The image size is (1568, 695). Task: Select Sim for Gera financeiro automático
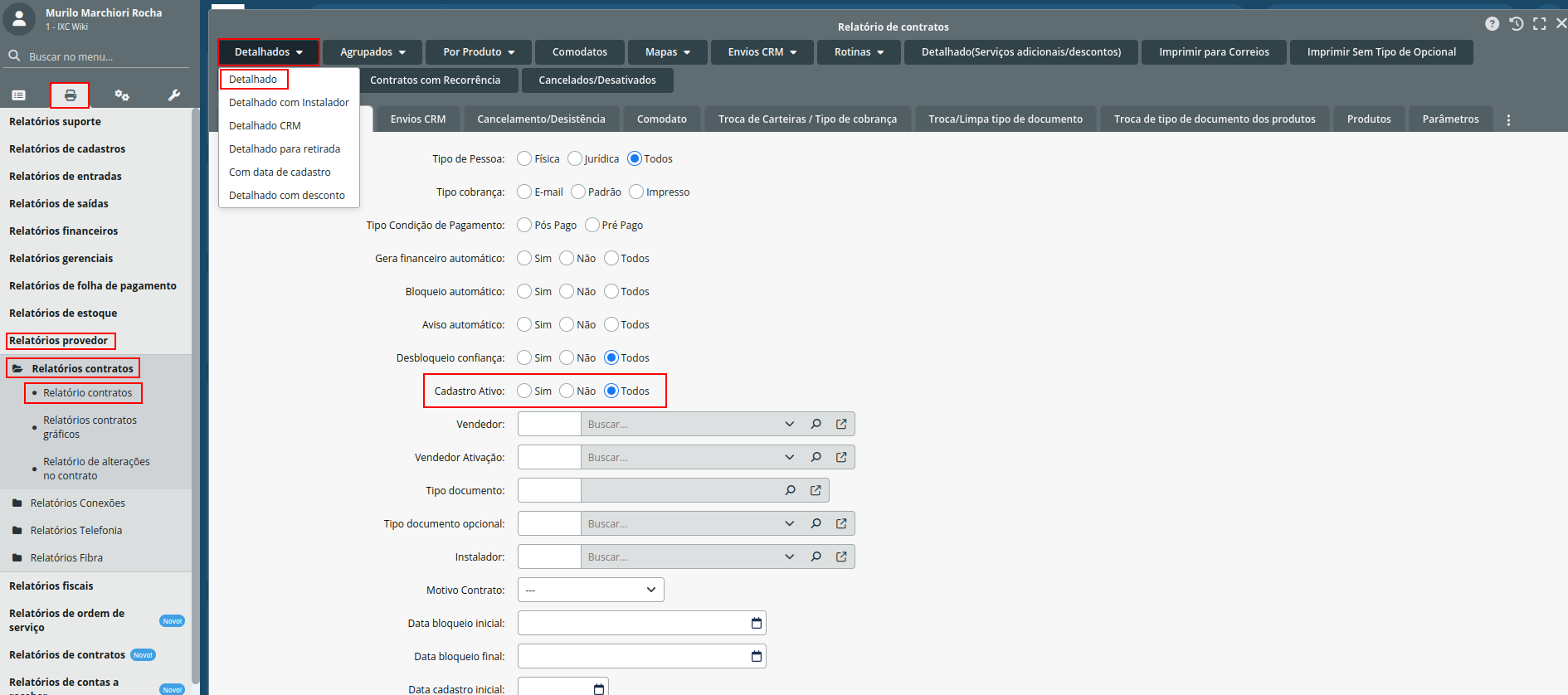coord(524,258)
